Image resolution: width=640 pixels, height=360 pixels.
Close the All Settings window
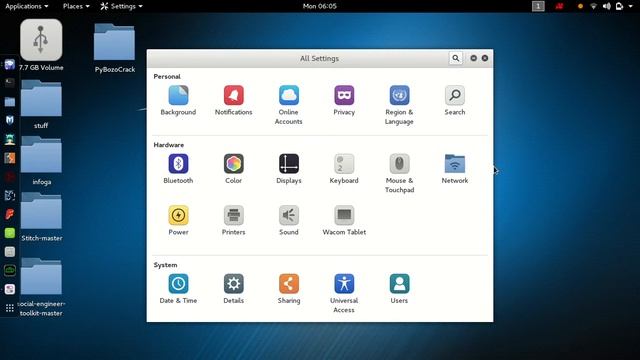click(485, 58)
